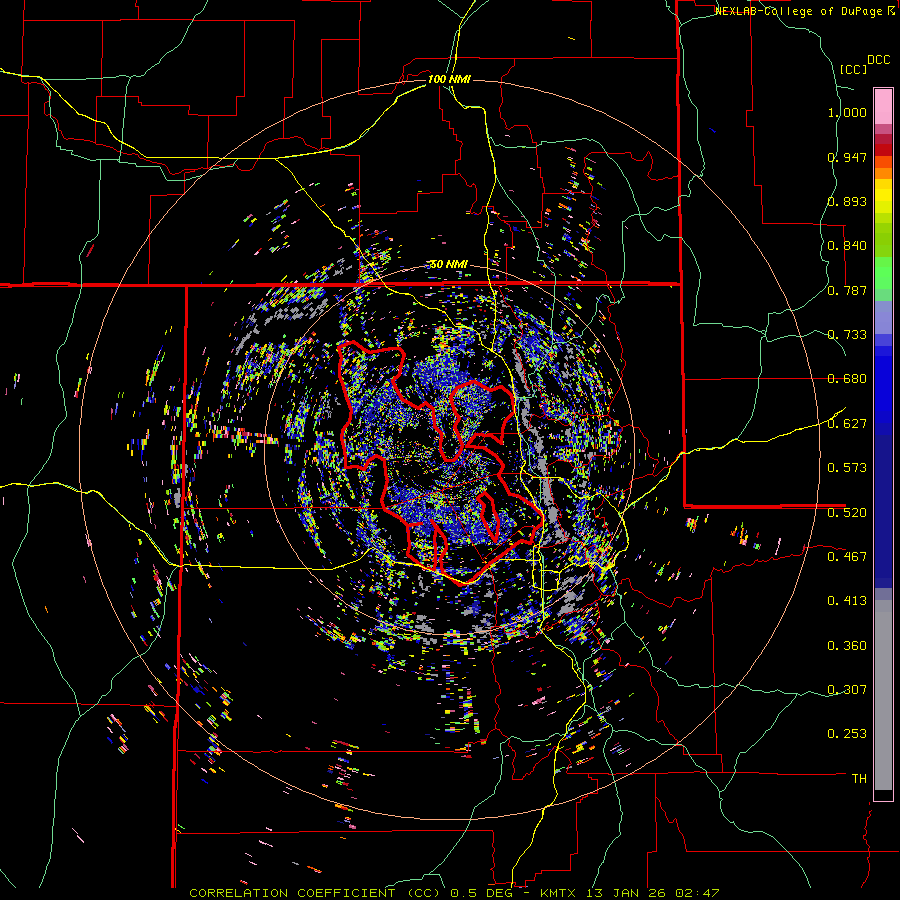Click the 0.733 legend value

click(x=847, y=335)
